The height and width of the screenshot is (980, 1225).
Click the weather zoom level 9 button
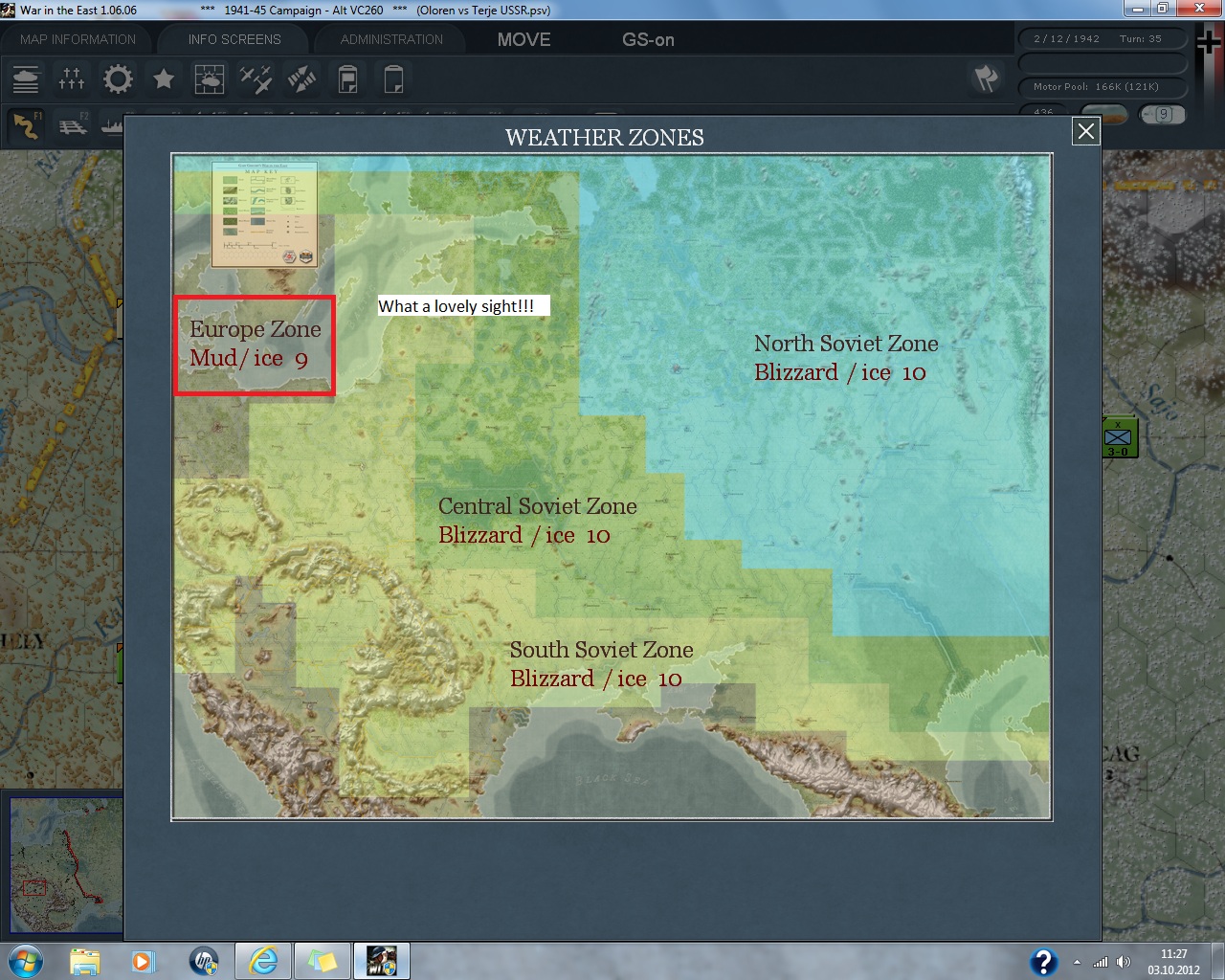tap(1163, 115)
